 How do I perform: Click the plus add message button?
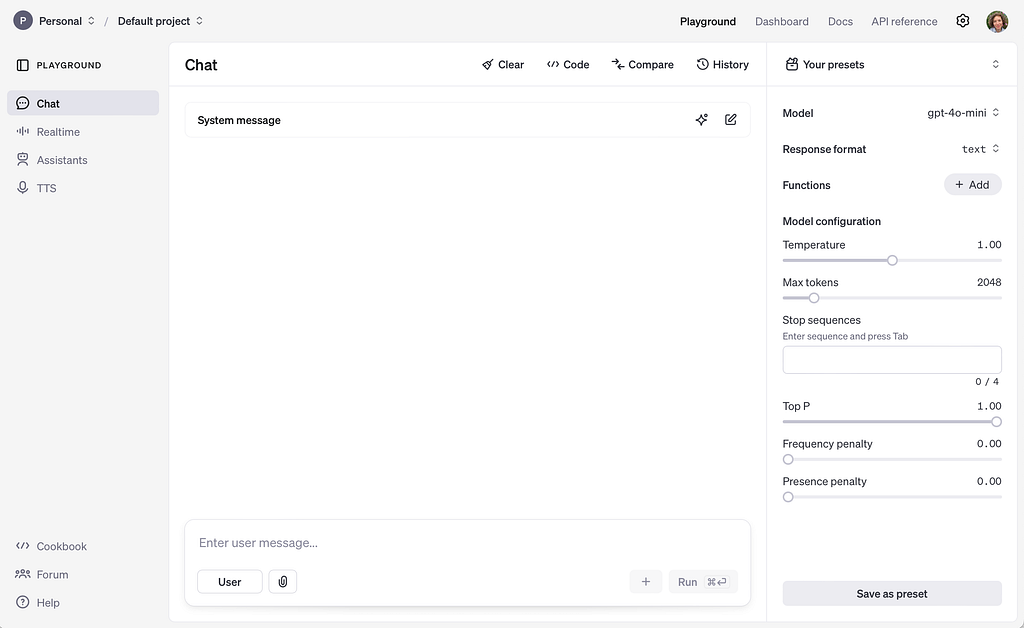646,582
